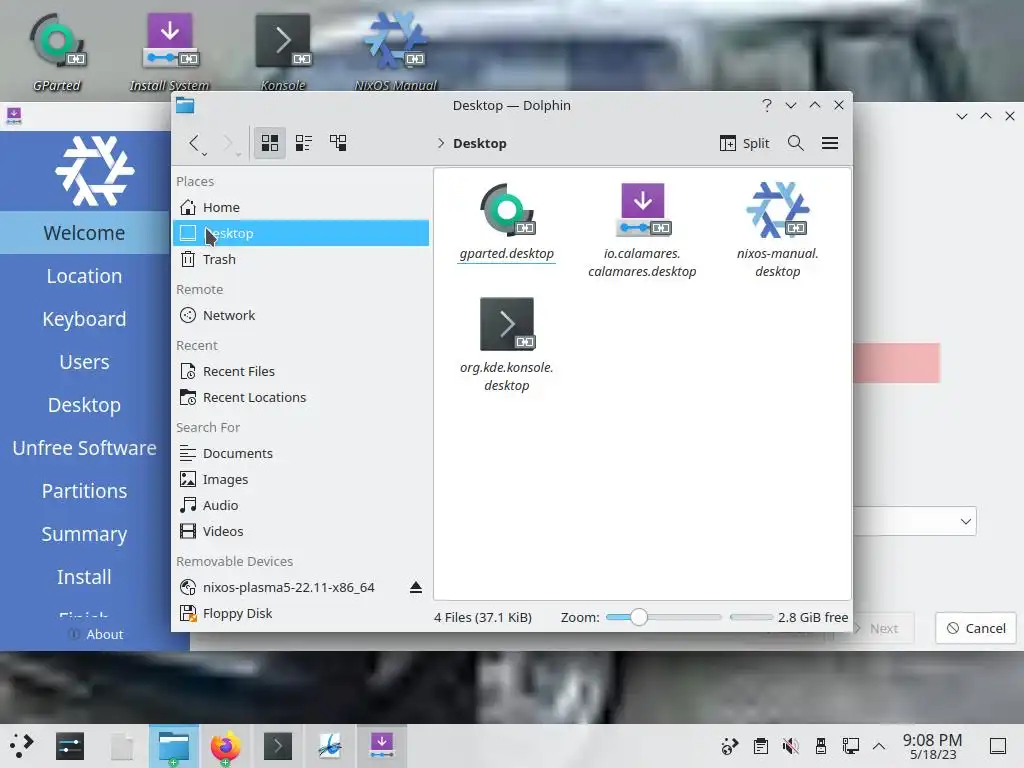Click muted audio volume tray icon
The image size is (1024, 768).
(790, 746)
